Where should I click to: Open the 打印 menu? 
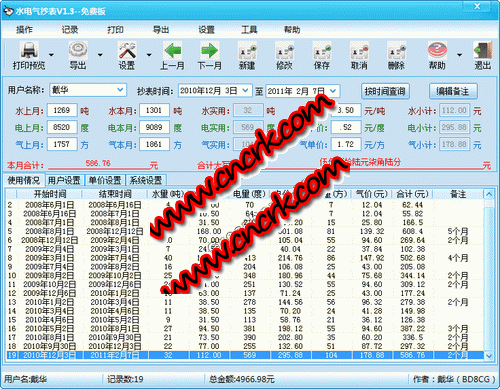(115, 30)
